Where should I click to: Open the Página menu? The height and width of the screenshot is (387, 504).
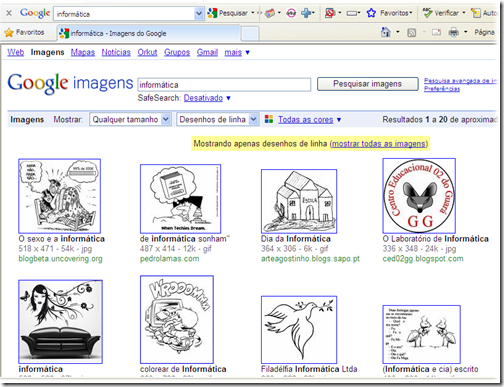pyautogui.click(x=484, y=32)
